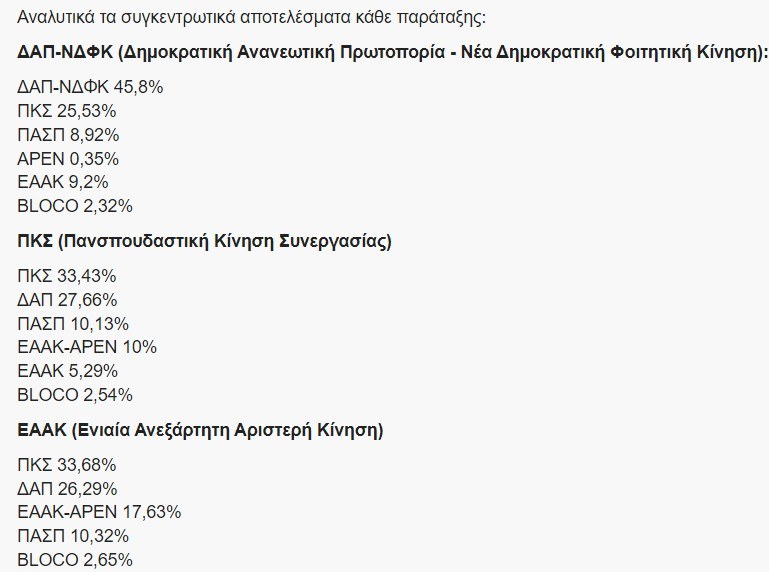Click the bold heading 'ΕΑΑΚ (Ενιαία Ανεξάρτητη Αριστερή Κίνηση)'
Image resolution: width=769 pixels, height=572 pixels.
tap(200, 430)
